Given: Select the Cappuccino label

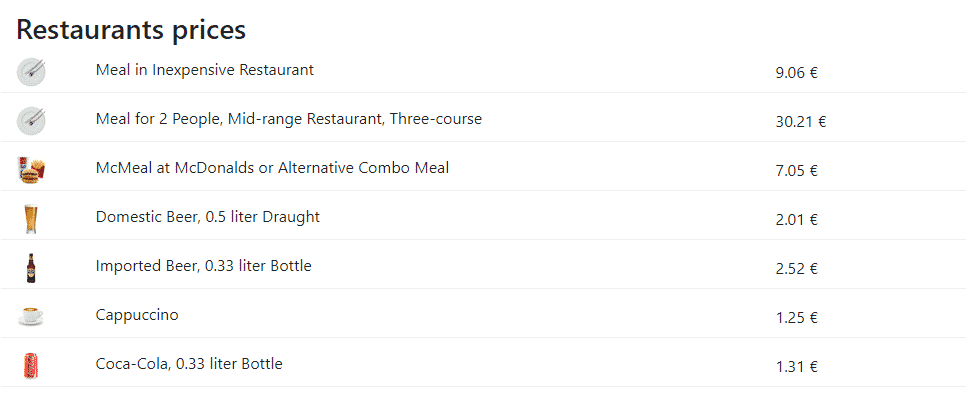Looking at the screenshot, I should (137, 315).
